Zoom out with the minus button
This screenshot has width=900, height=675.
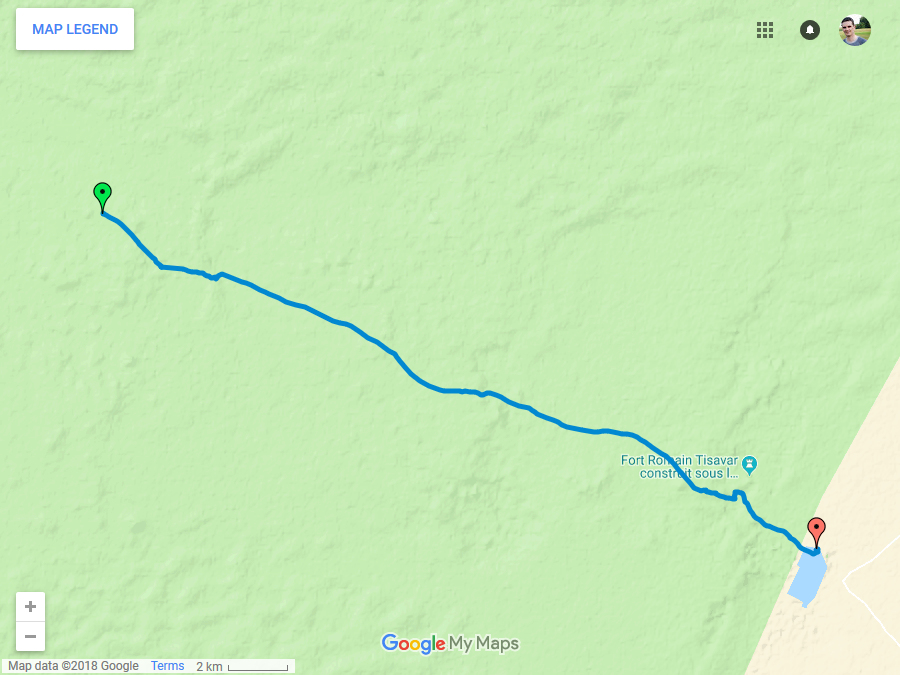pyautogui.click(x=30, y=637)
